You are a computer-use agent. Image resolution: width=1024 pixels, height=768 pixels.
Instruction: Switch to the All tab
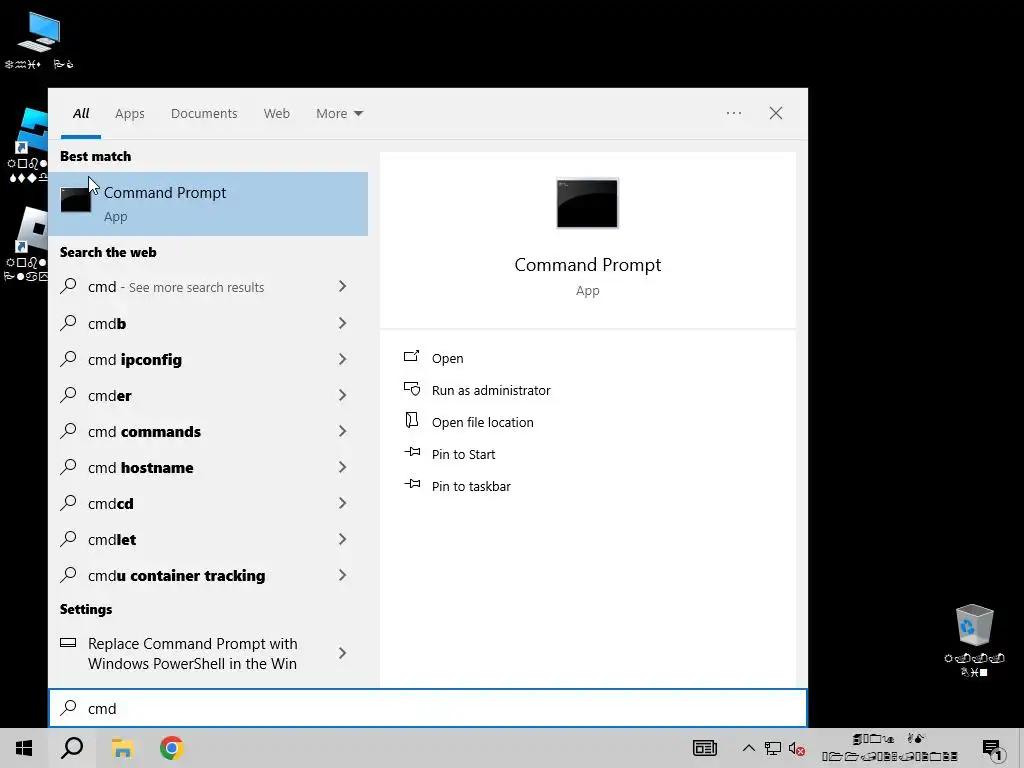(x=81, y=114)
